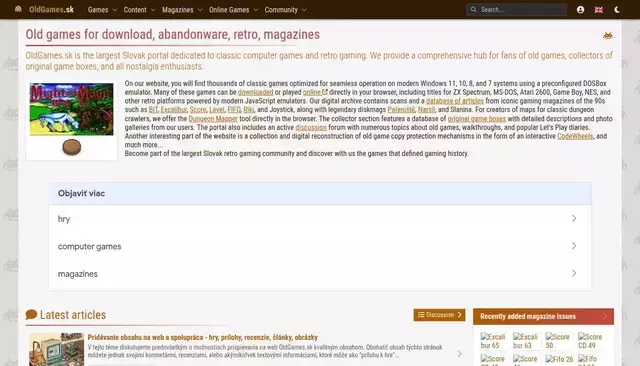Expand the Community dropdown arrow
640x366 pixels.
tap(304, 10)
